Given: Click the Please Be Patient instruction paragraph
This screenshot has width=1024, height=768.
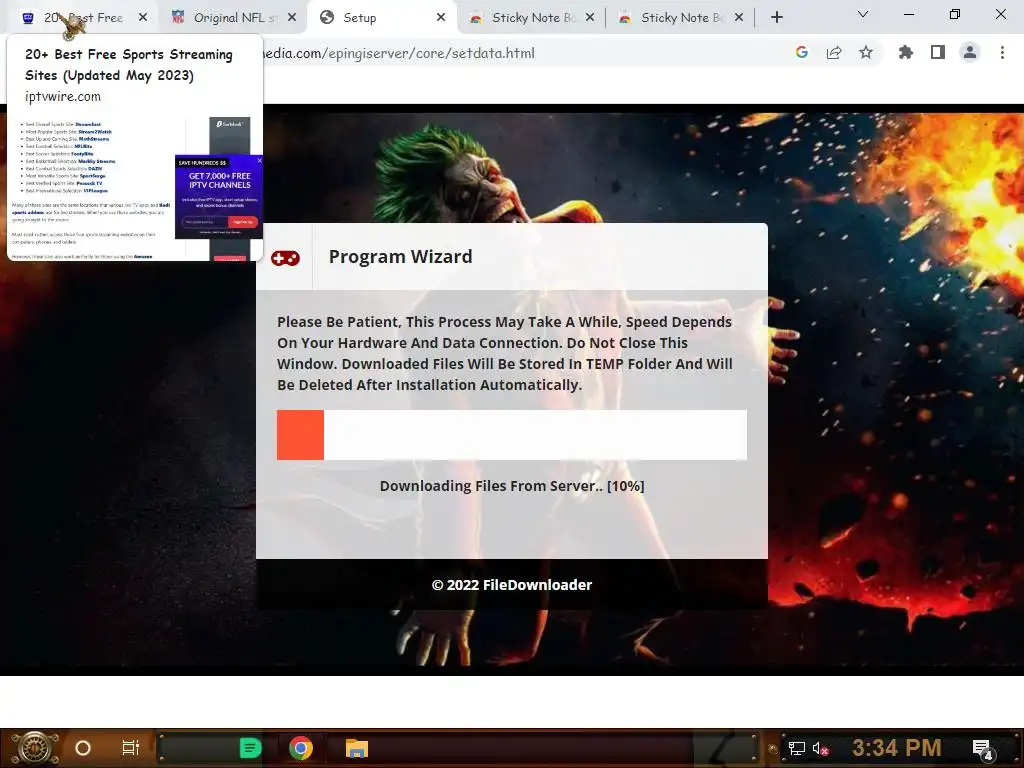Looking at the screenshot, I should (505, 353).
